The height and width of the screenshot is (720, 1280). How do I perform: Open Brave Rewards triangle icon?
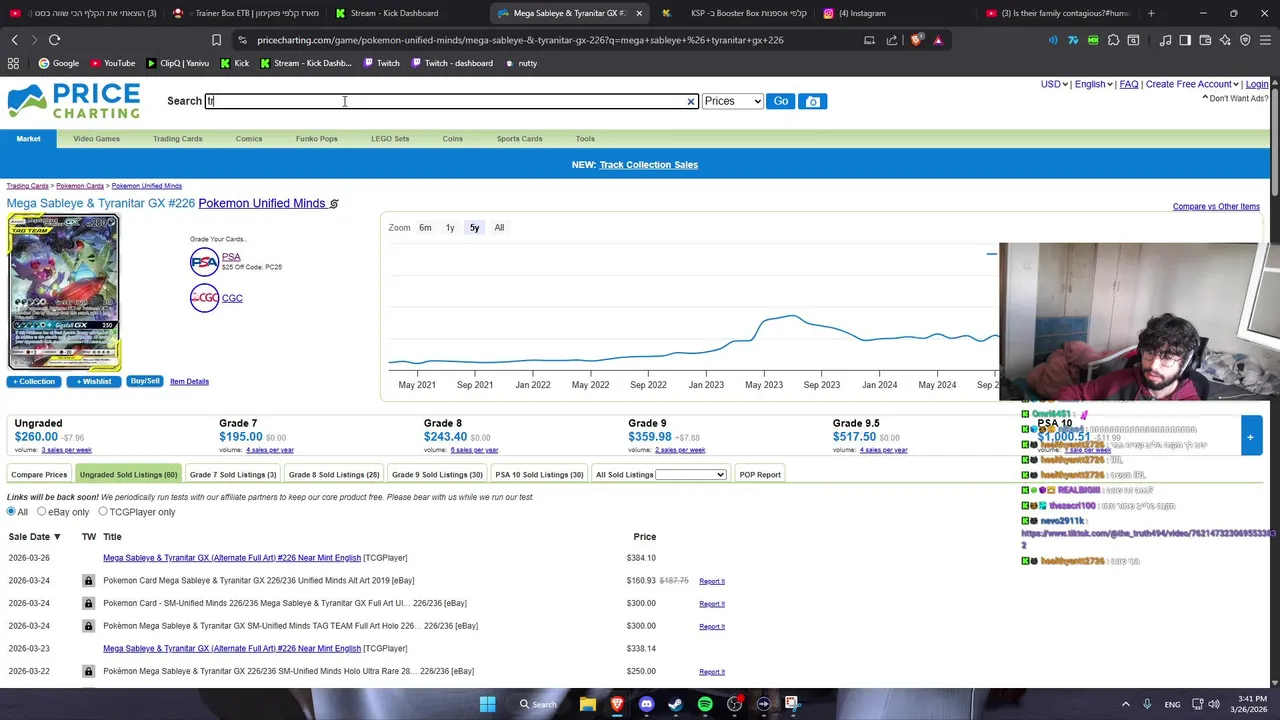pos(938,40)
